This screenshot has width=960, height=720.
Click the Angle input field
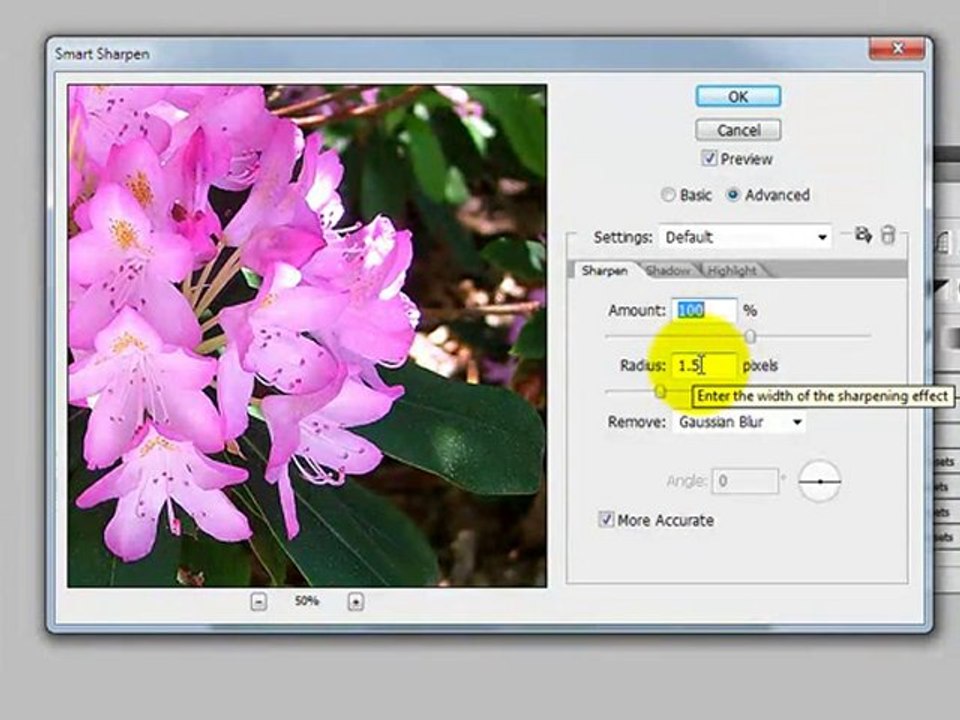tap(745, 481)
